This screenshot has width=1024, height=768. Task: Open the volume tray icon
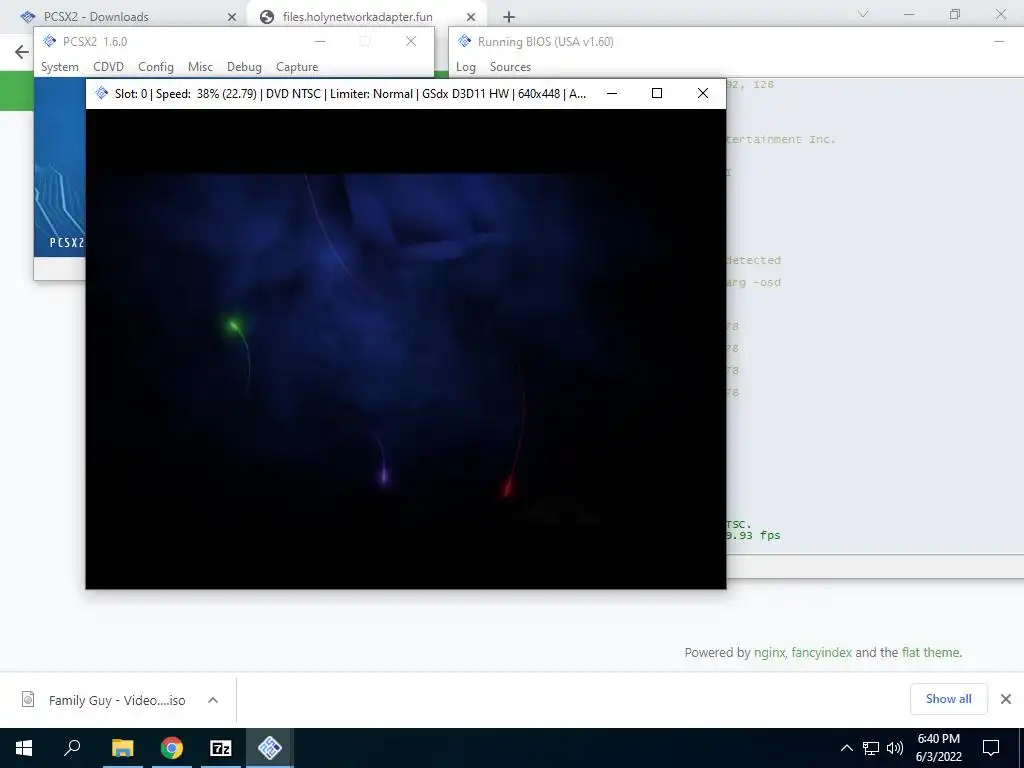pyautogui.click(x=895, y=748)
